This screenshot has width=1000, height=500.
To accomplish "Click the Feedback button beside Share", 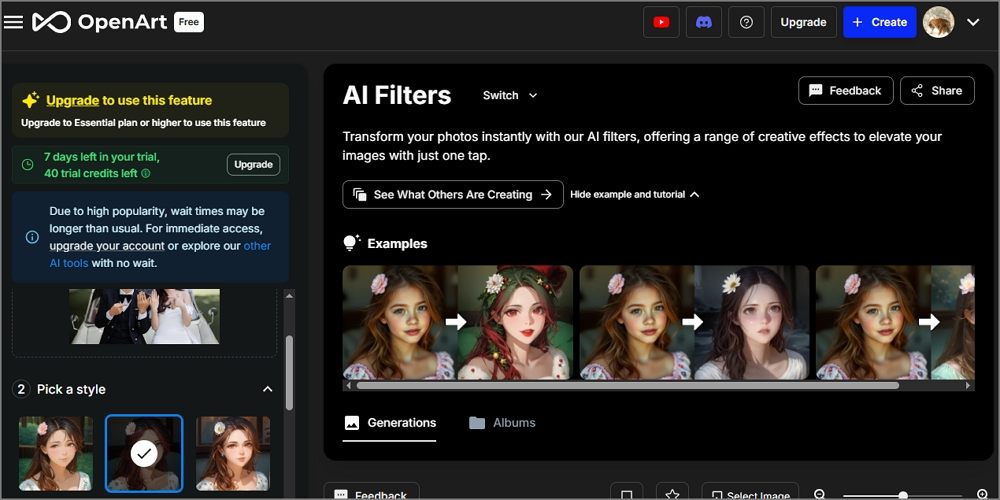I will (x=846, y=91).
